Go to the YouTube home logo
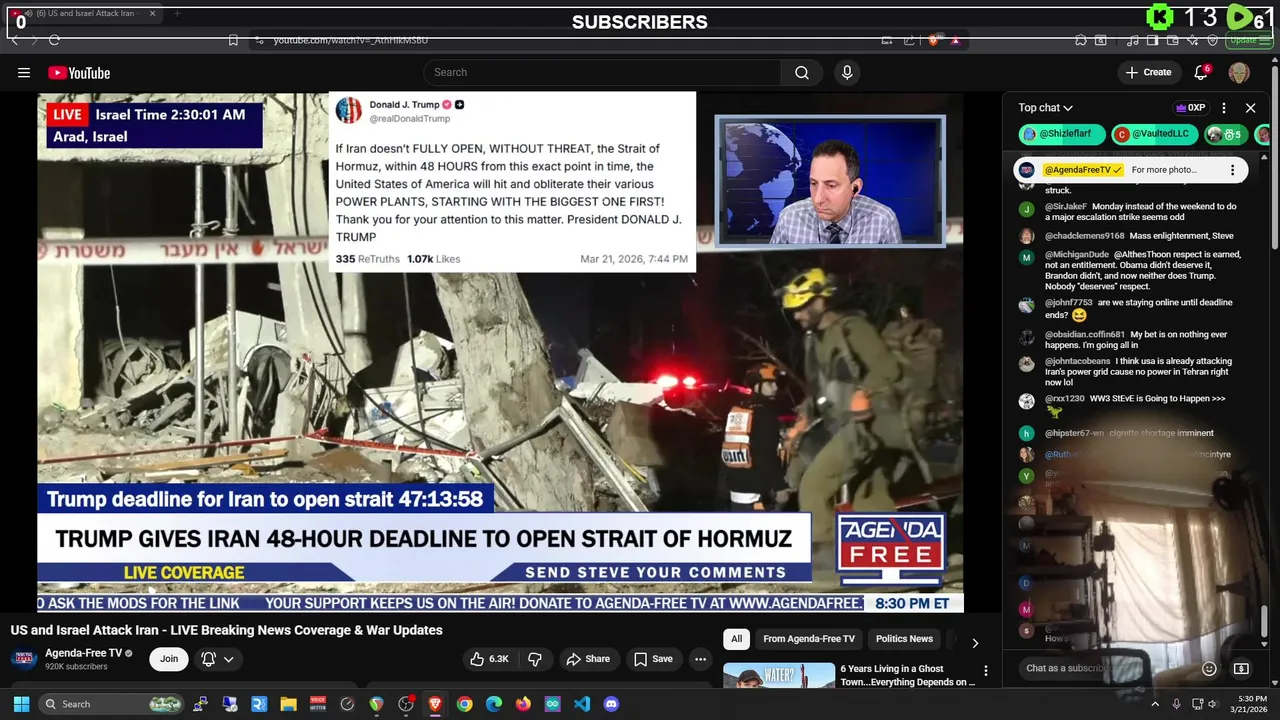 click(79, 72)
